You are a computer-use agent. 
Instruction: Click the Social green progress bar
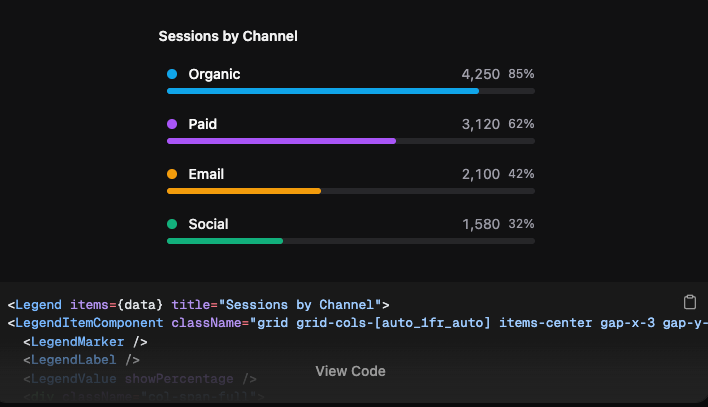(x=225, y=241)
